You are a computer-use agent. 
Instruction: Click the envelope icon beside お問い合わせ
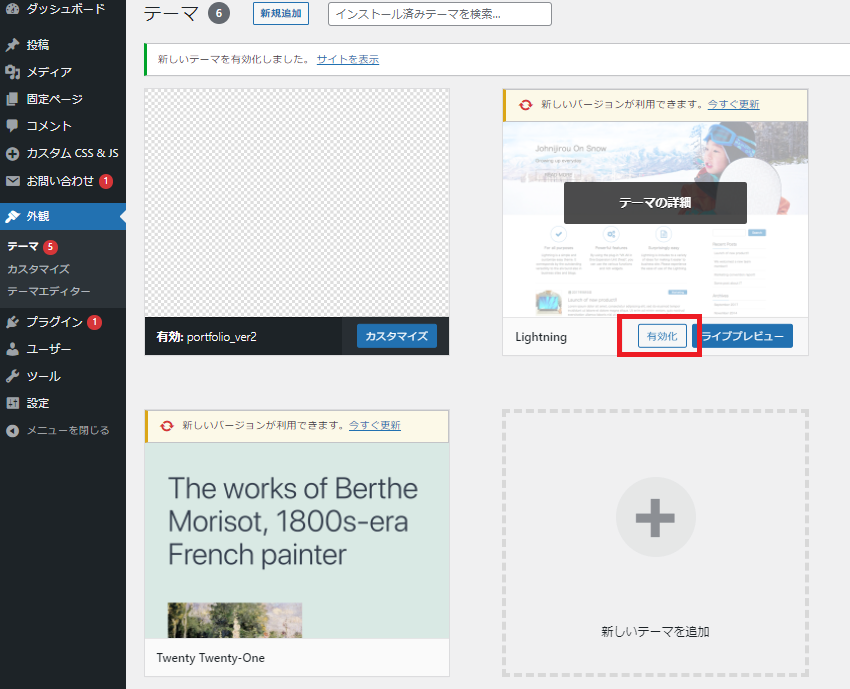click(12, 181)
